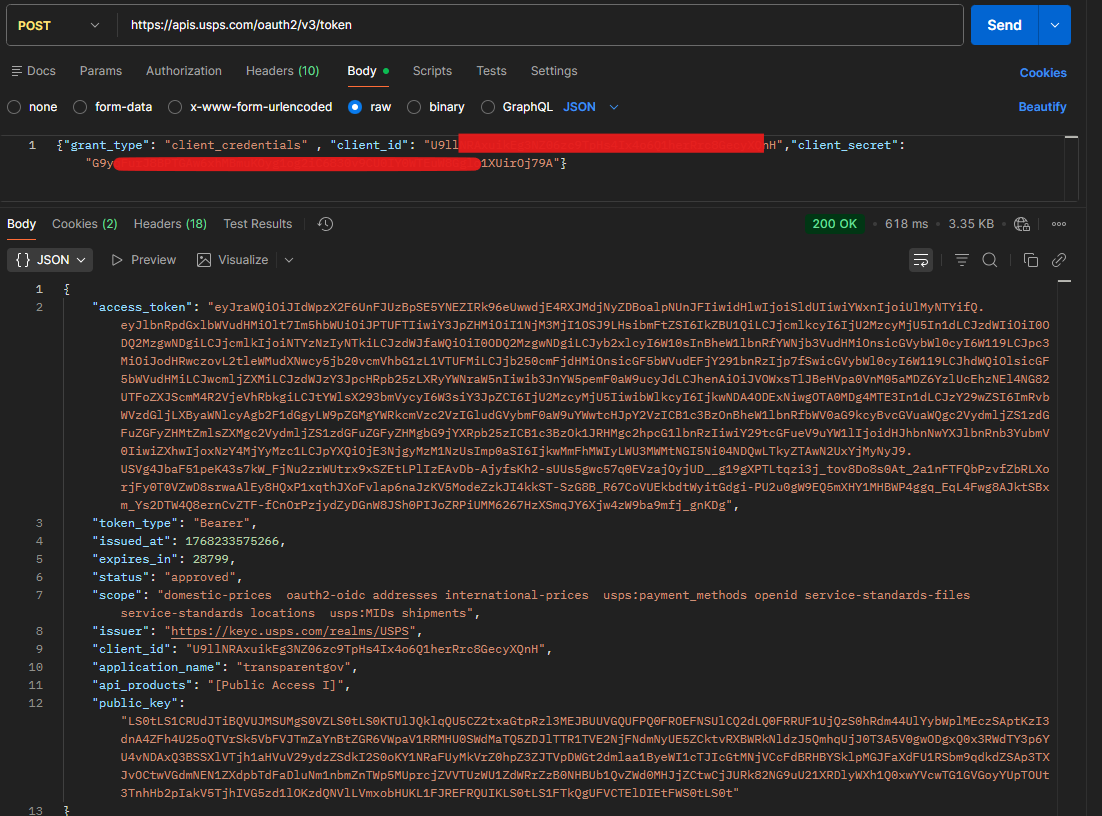The width and height of the screenshot is (1102, 816).
Task: Choose the GraphQL body type radio
Action: [488, 107]
